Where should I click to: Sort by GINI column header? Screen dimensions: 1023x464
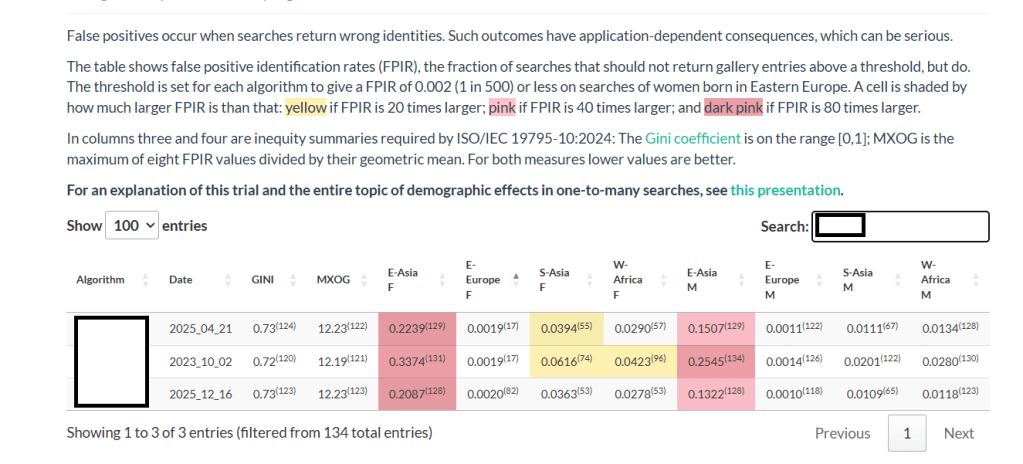pyautogui.click(x=262, y=280)
